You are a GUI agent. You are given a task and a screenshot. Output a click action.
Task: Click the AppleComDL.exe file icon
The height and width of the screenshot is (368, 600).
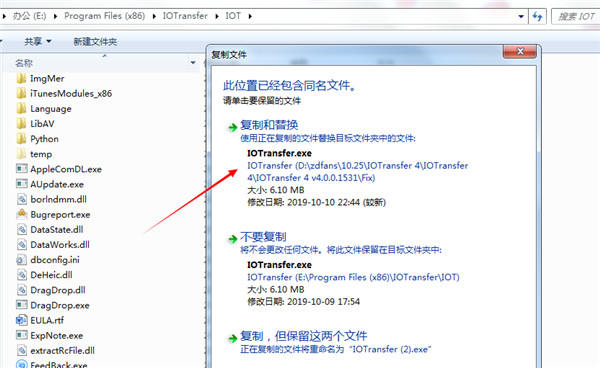pyautogui.click(x=21, y=169)
